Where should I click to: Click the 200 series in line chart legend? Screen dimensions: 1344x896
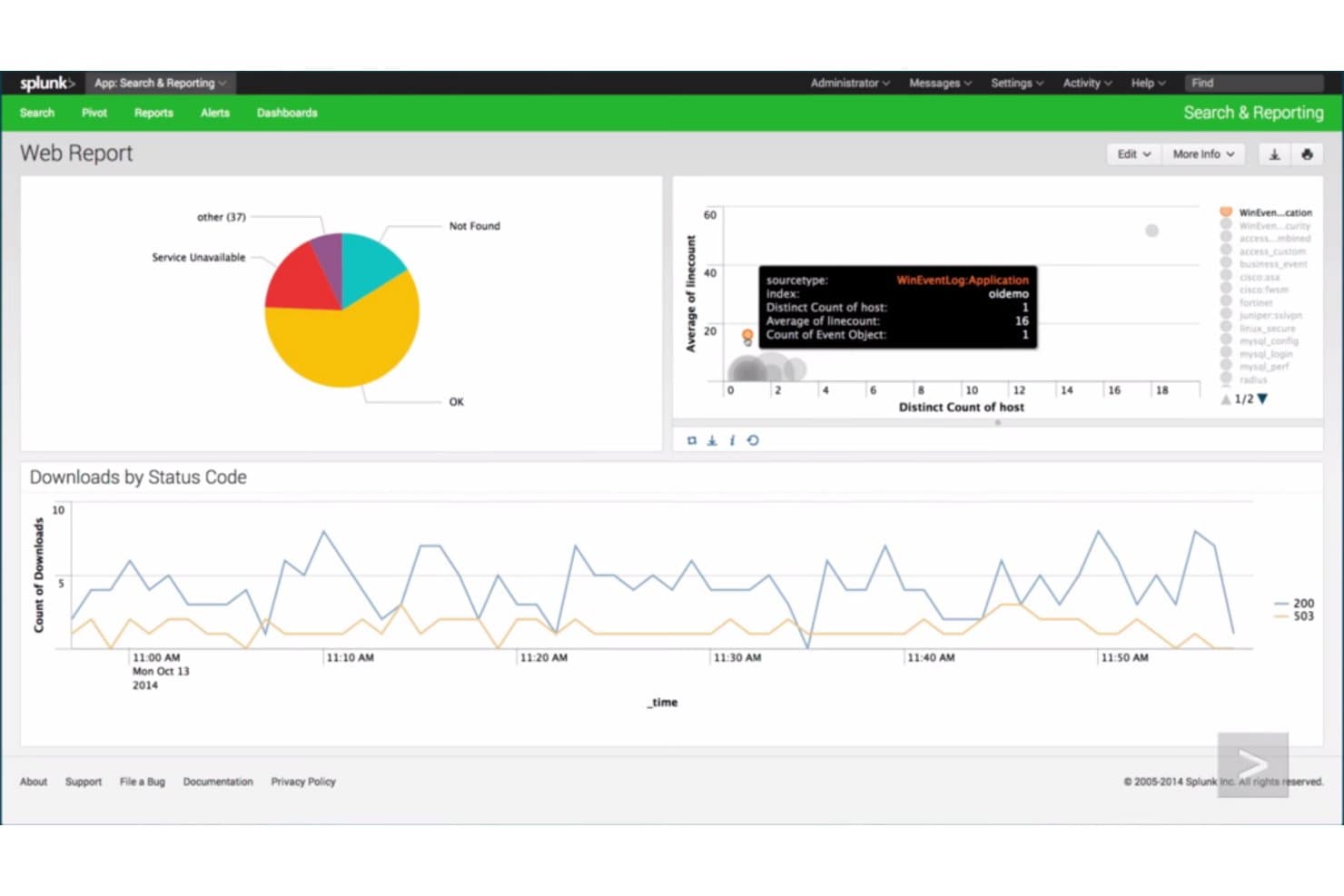pyautogui.click(x=1294, y=603)
